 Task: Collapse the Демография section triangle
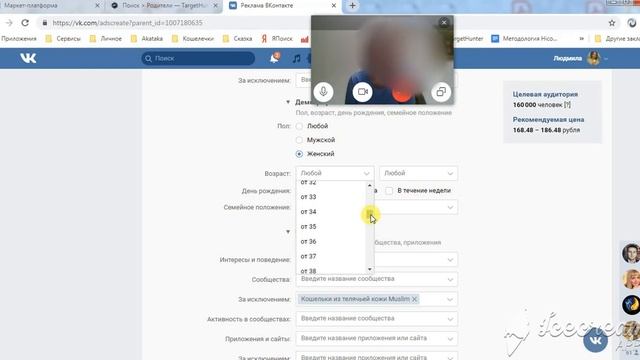(x=288, y=102)
